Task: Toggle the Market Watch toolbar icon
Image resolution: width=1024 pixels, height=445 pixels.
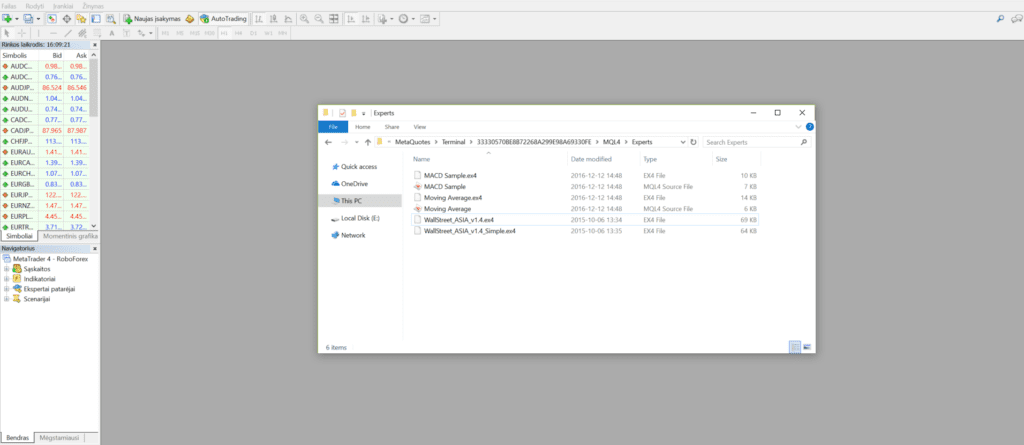Action: (52, 19)
